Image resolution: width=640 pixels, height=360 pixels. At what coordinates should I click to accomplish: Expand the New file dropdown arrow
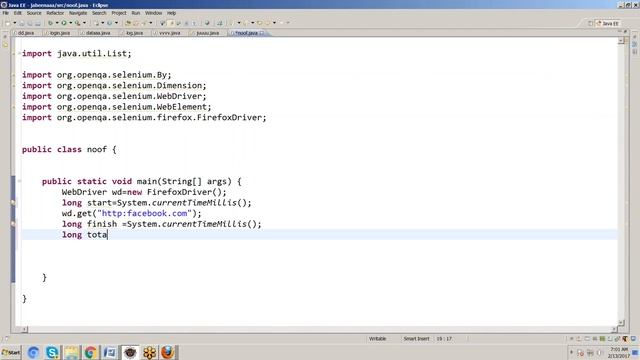pyautogui.click(x=14, y=23)
